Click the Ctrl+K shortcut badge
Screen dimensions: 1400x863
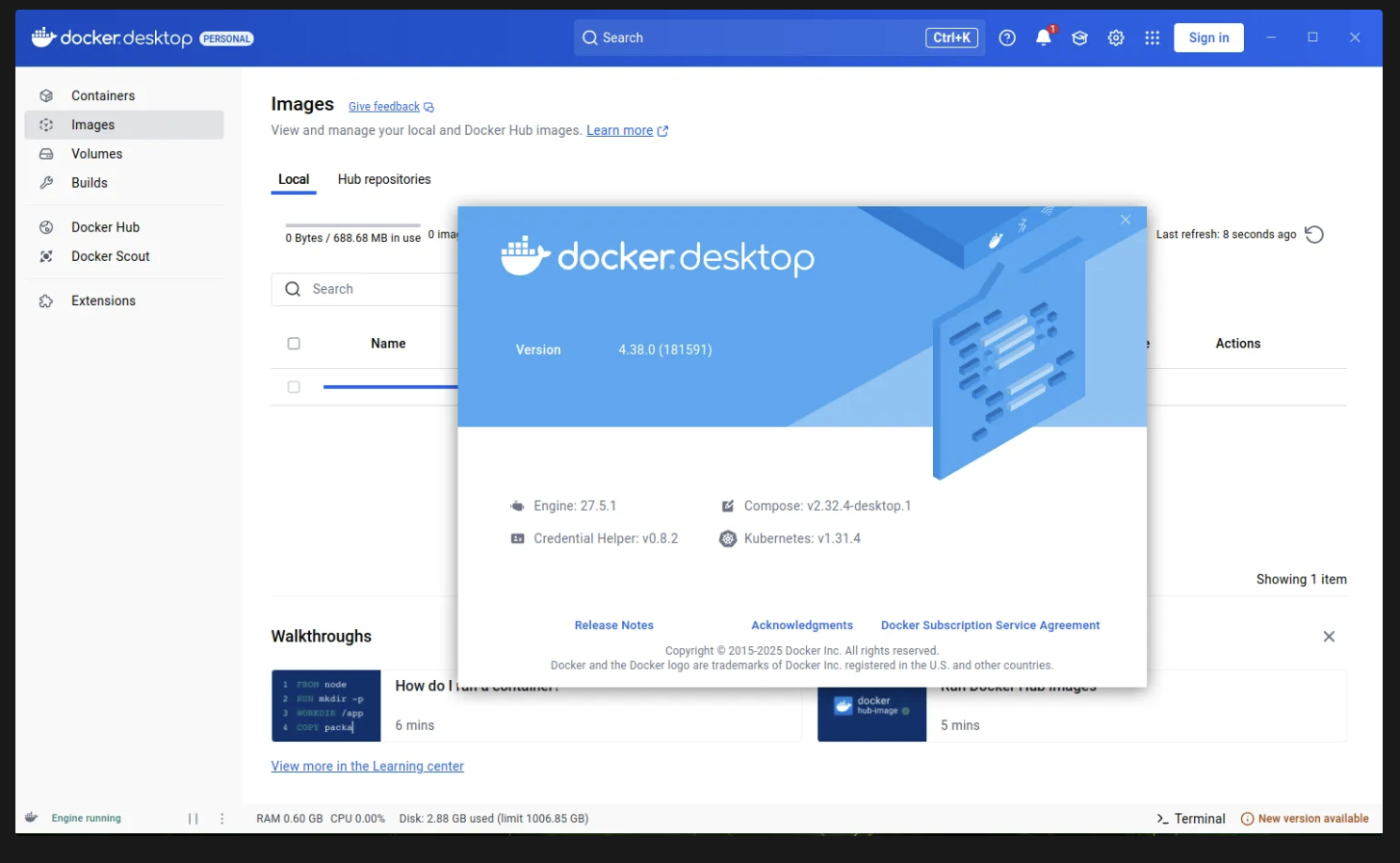click(x=951, y=38)
